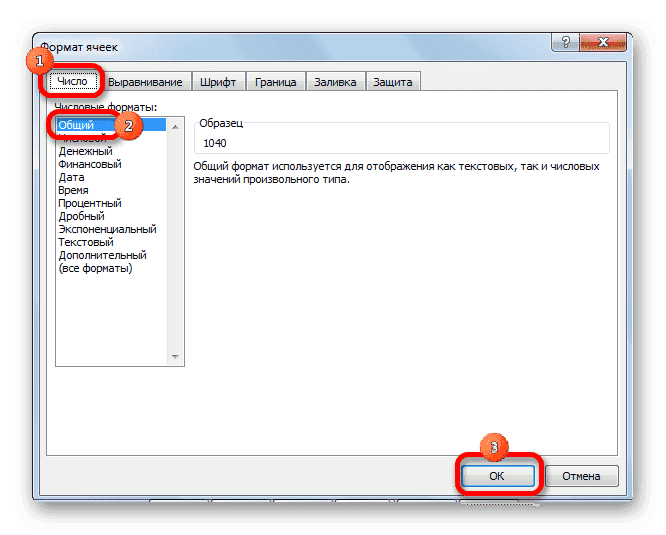Switch to the Число tab
This screenshot has height=535, width=666.
point(73,81)
